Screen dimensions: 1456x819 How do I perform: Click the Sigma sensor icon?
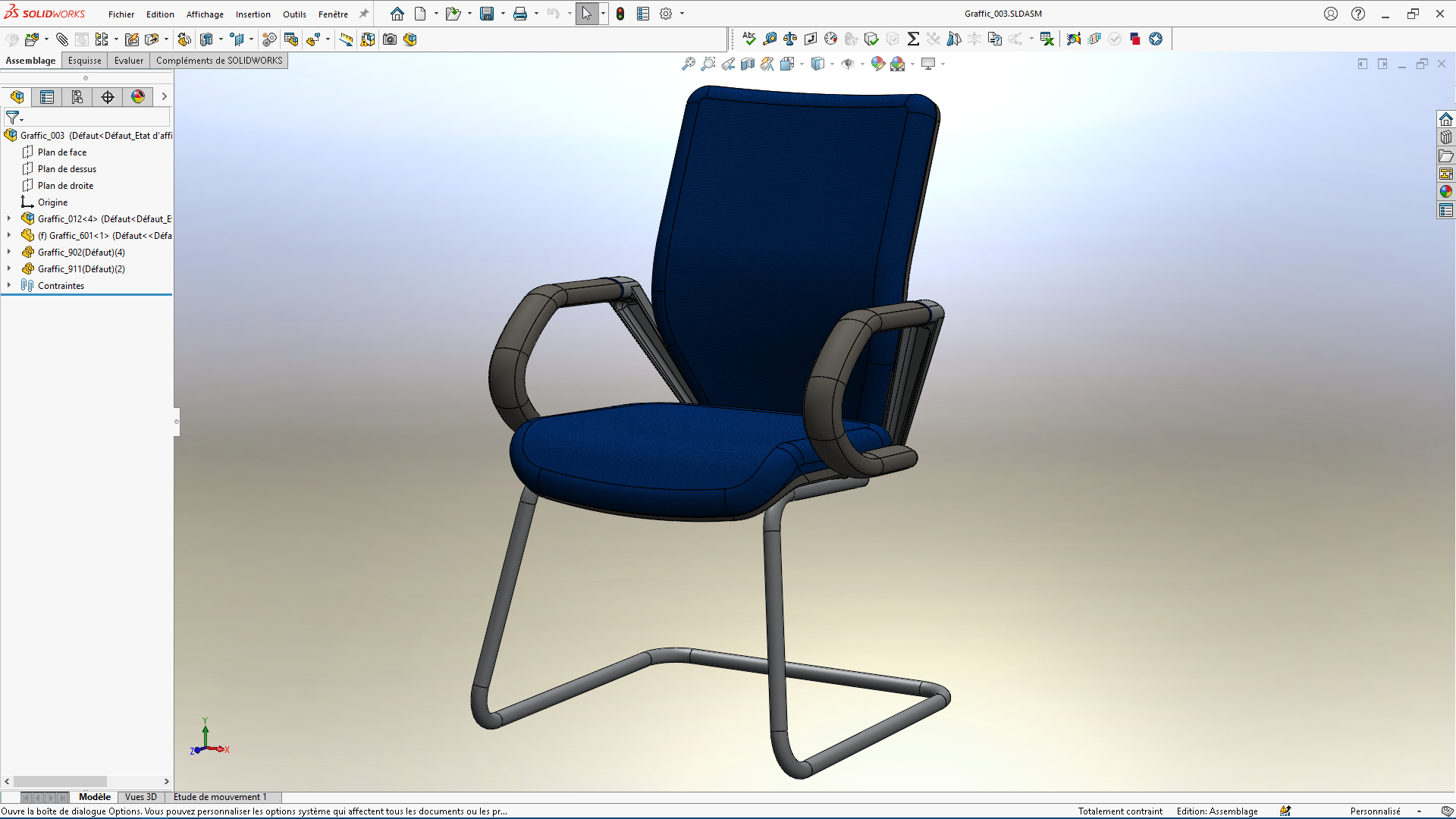pos(913,39)
